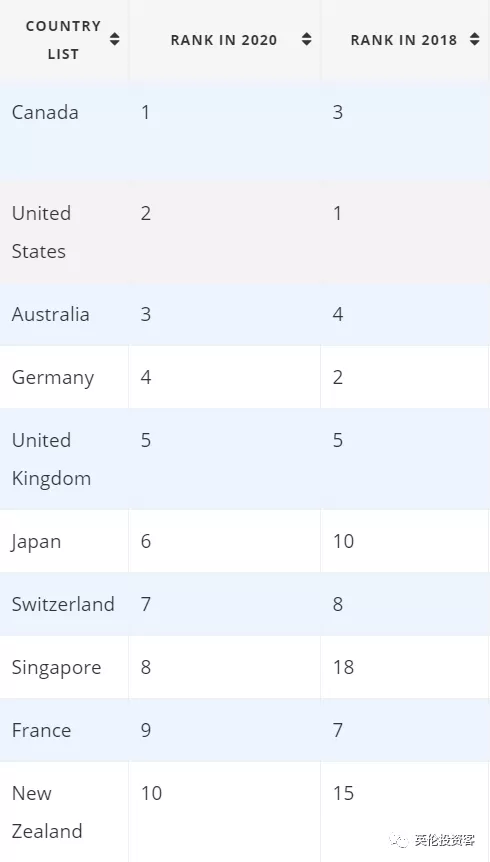This screenshot has width=490, height=862.
Task: Click Singapore's 2018 rank value 18
Action: 343,667
